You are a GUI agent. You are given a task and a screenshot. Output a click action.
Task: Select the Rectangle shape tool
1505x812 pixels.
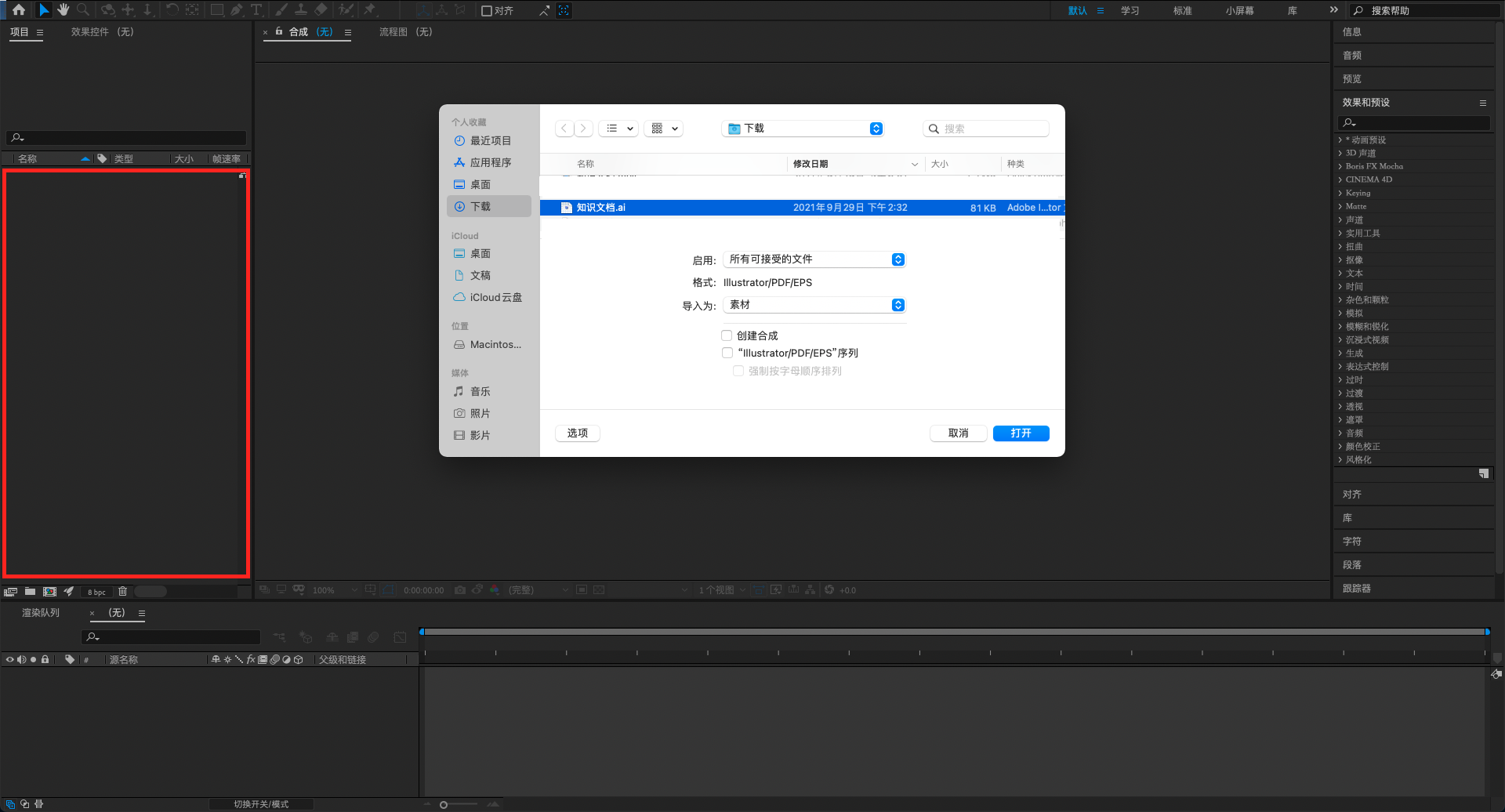coord(217,10)
